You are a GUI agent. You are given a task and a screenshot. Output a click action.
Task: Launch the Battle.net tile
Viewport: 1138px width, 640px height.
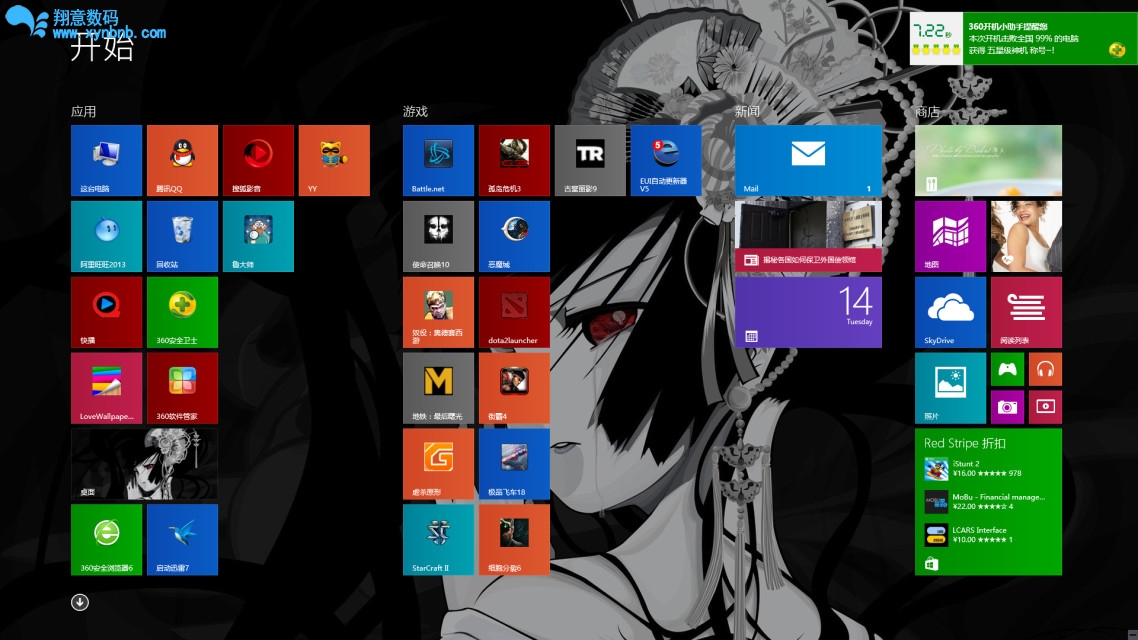pos(438,160)
